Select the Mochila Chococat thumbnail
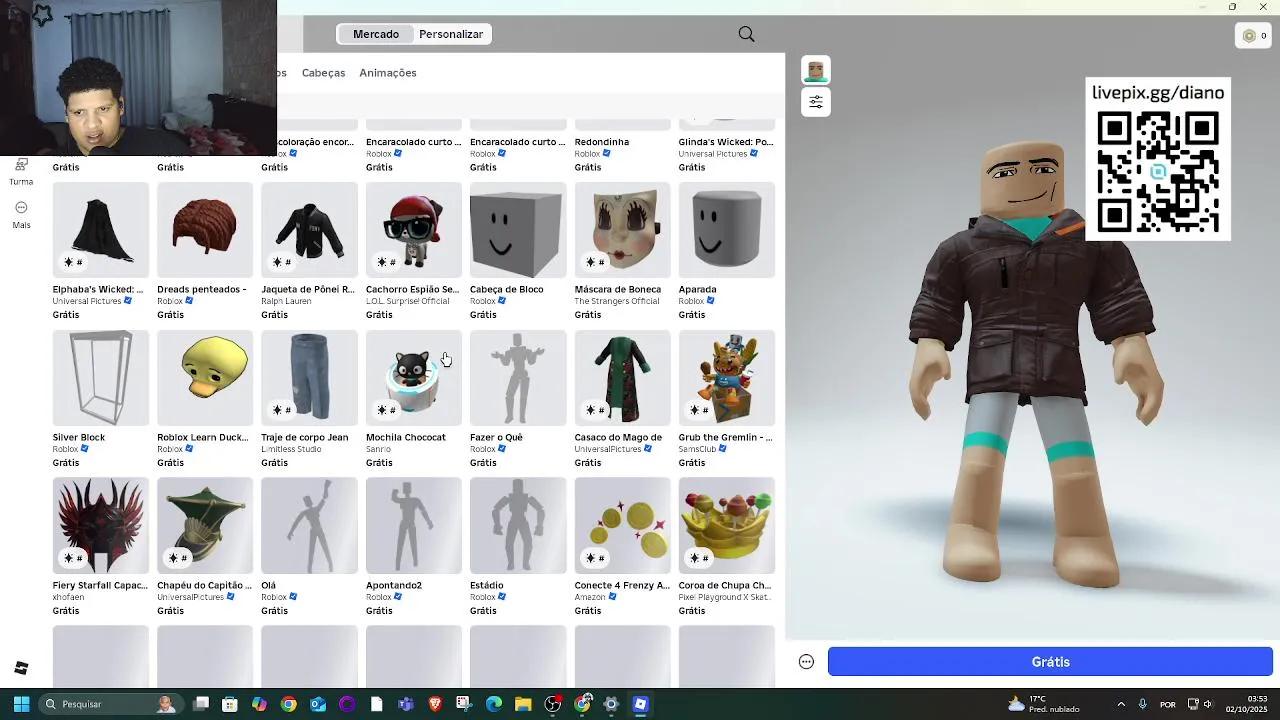Viewport: 1280px width, 720px height. (414, 378)
